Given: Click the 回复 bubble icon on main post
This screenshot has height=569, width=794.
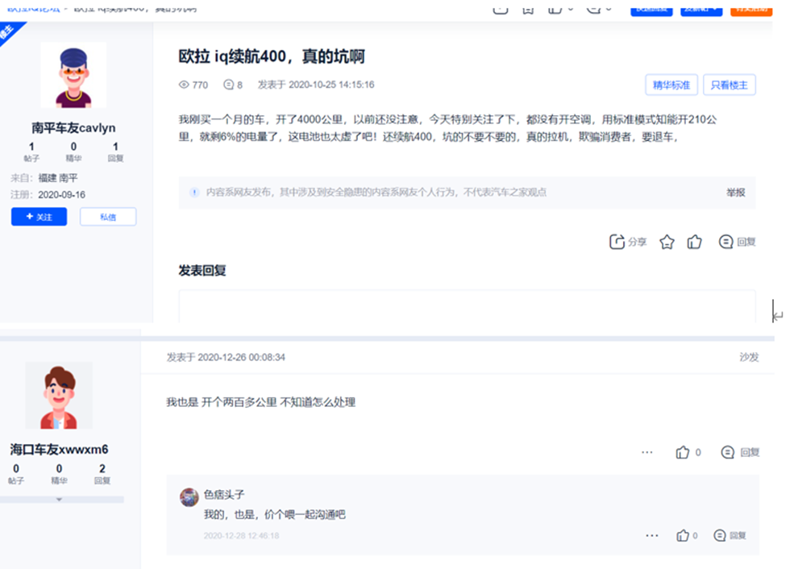Looking at the screenshot, I should 726,242.
